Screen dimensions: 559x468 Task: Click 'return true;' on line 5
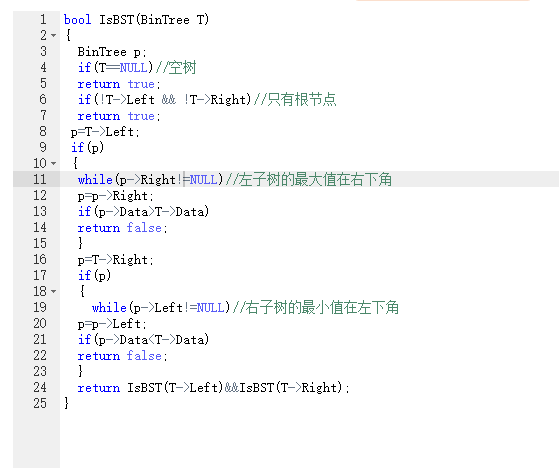119,84
